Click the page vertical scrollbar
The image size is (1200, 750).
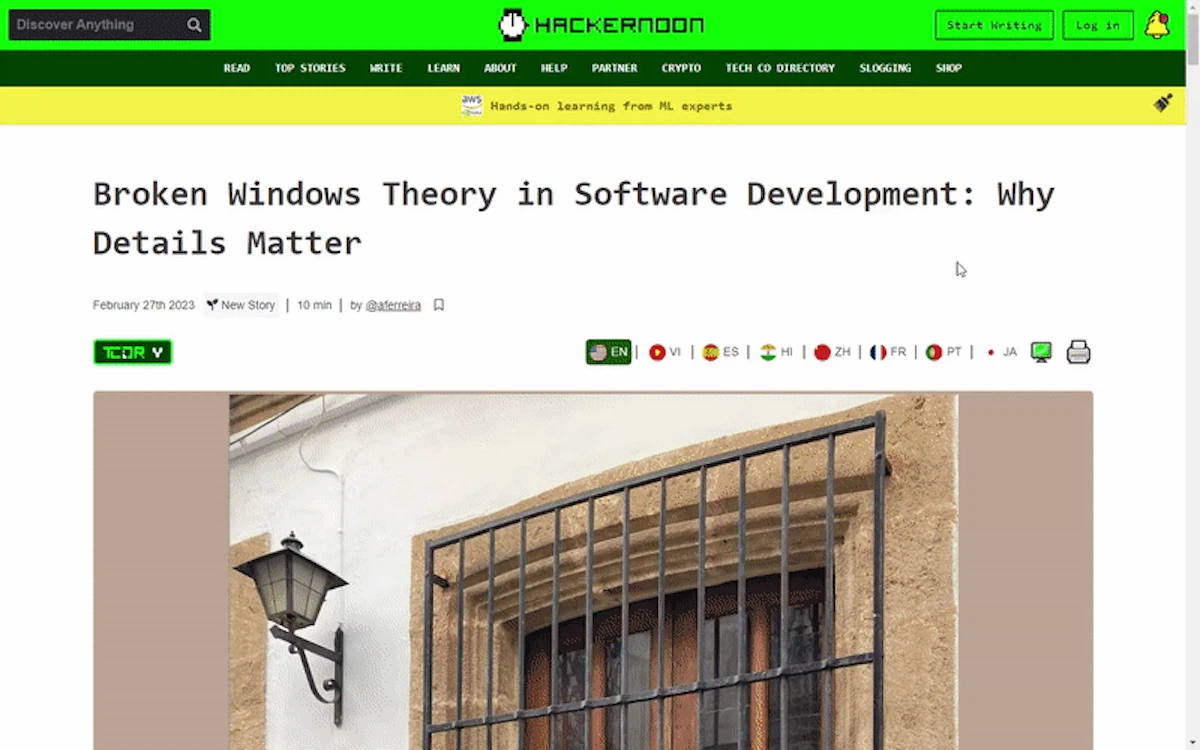[x=1193, y=375]
